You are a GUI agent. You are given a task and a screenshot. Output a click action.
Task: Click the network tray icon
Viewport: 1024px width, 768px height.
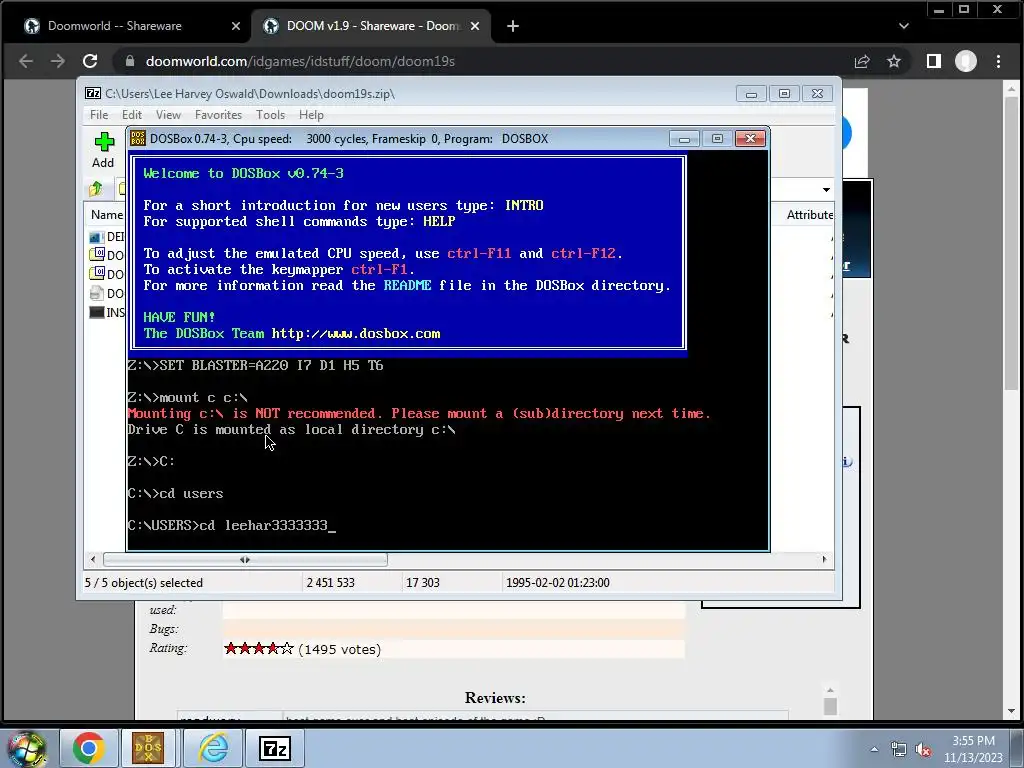(x=899, y=750)
